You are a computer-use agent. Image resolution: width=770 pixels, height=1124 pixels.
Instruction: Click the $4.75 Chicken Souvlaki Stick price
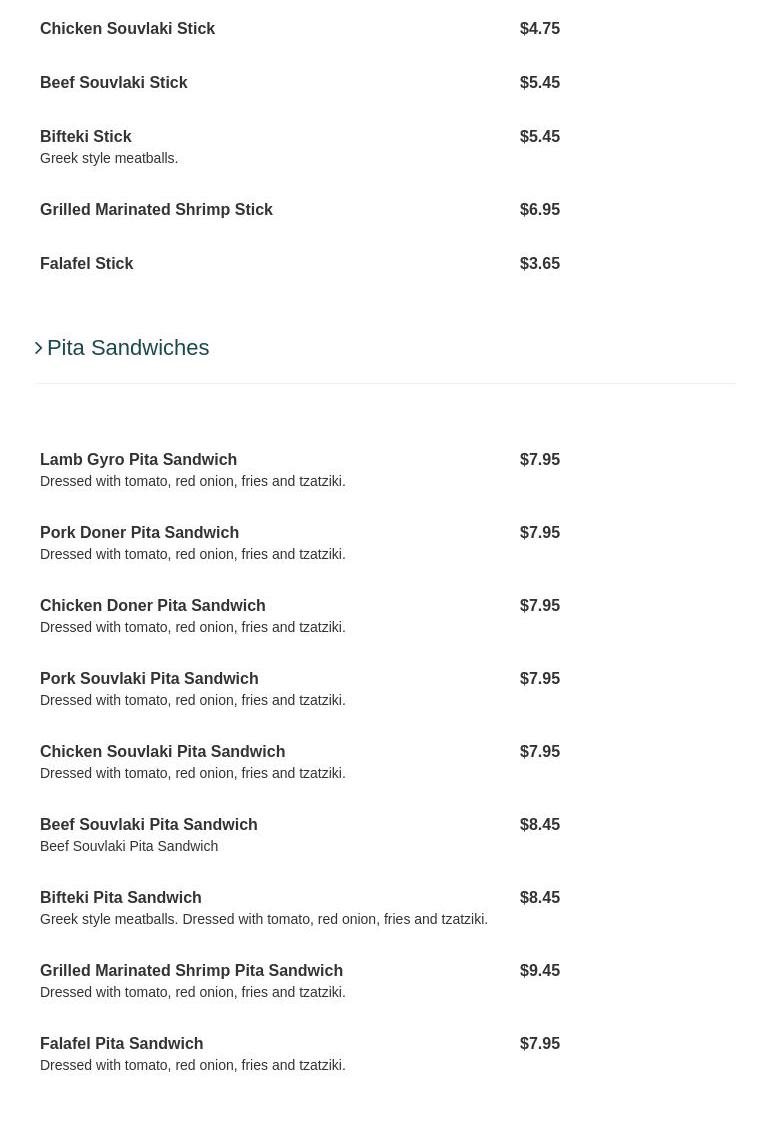[540, 29]
